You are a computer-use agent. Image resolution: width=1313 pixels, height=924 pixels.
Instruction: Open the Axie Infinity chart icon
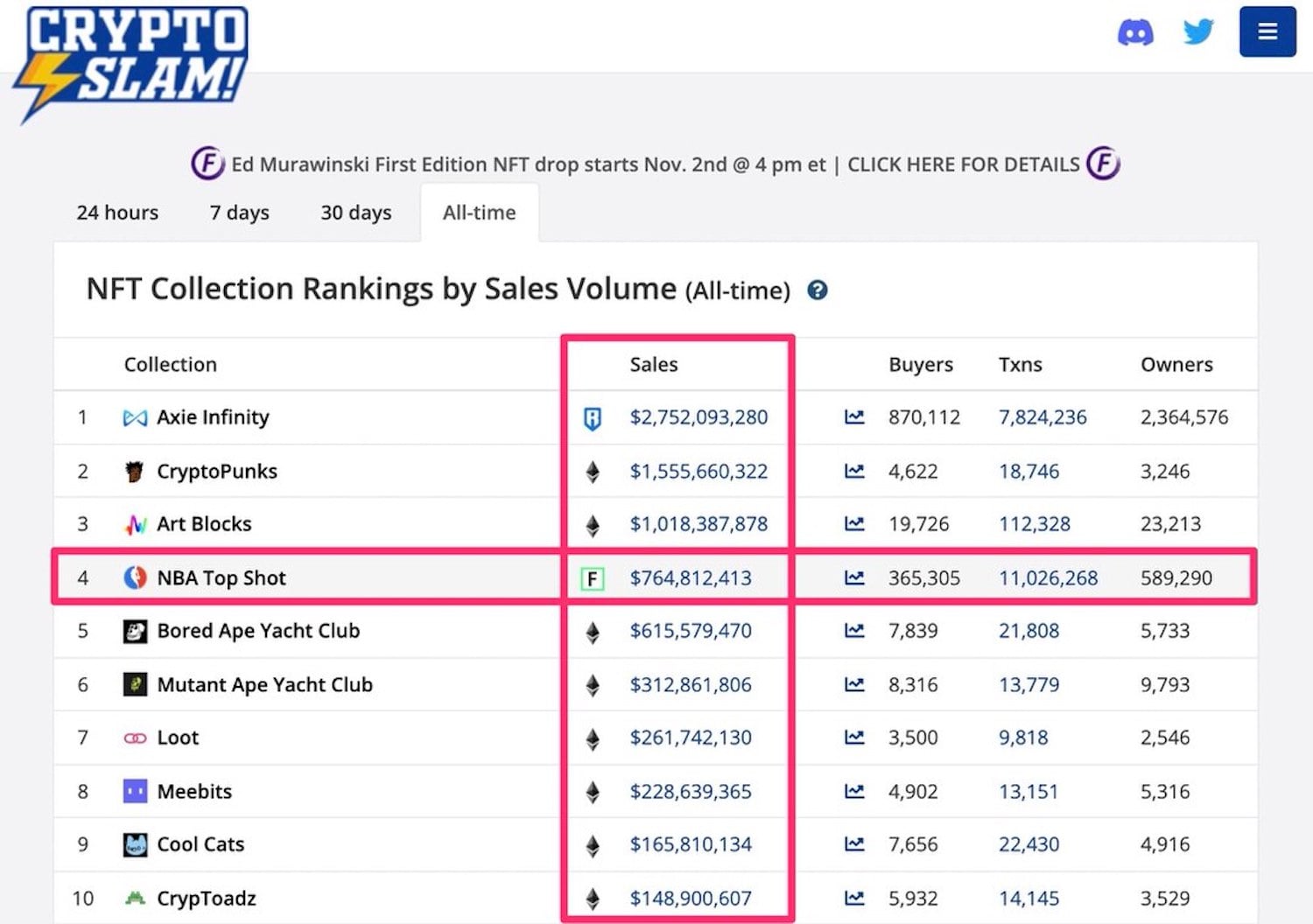tap(854, 417)
